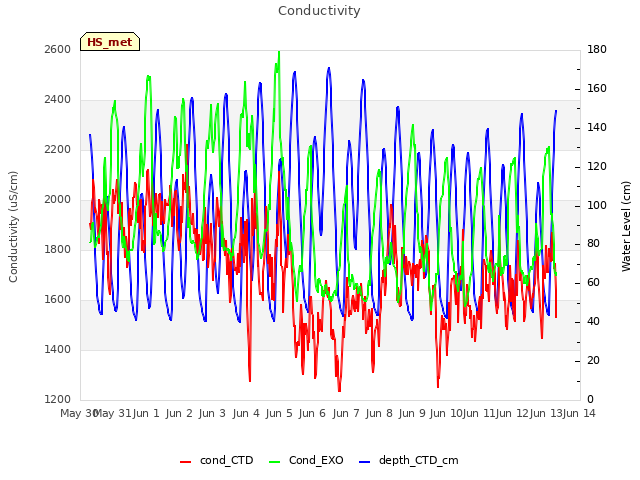Image resolution: width=640 pixels, height=480 pixels.
Task: Click the 80 right axis label
Action: (x=593, y=244)
